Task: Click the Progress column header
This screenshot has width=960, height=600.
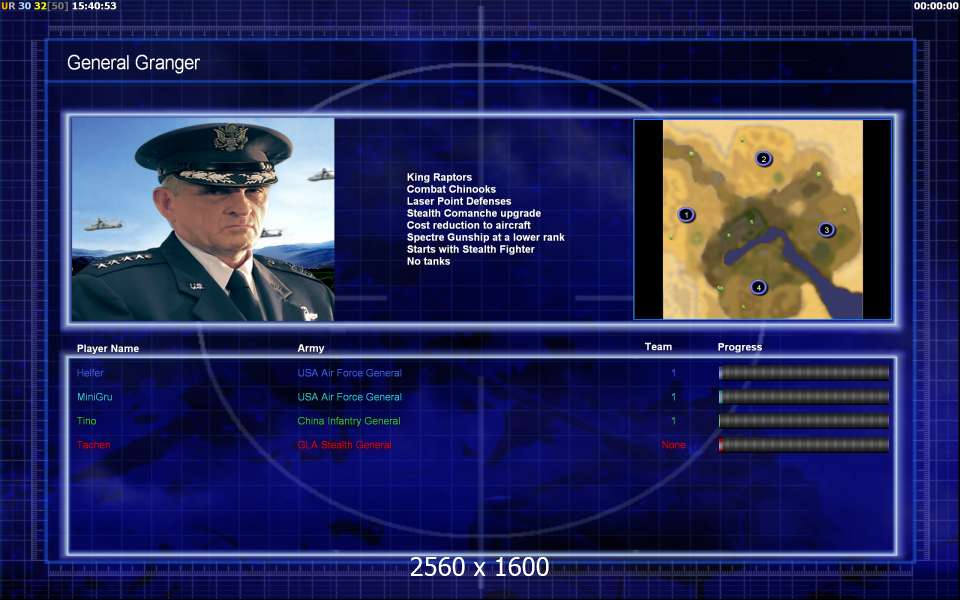Action: tap(740, 347)
